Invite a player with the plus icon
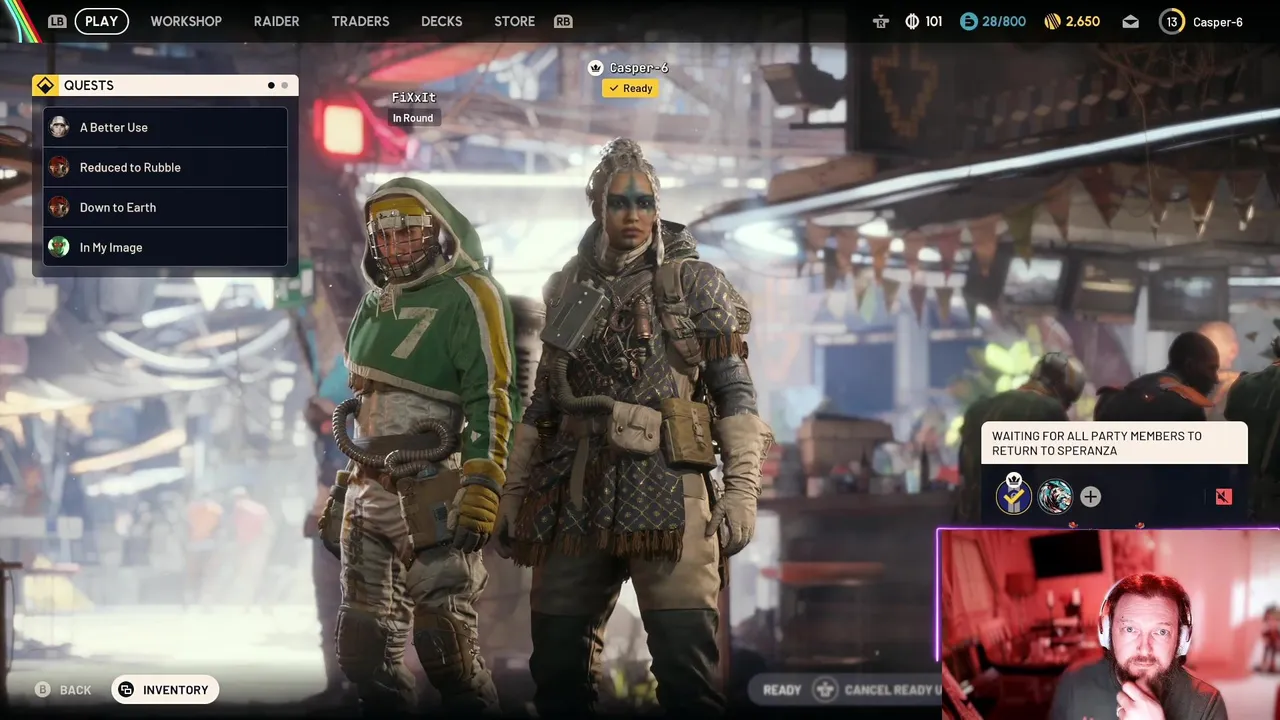The height and width of the screenshot is (720, 1280). pyautogui.click(x=1090, y=496)
